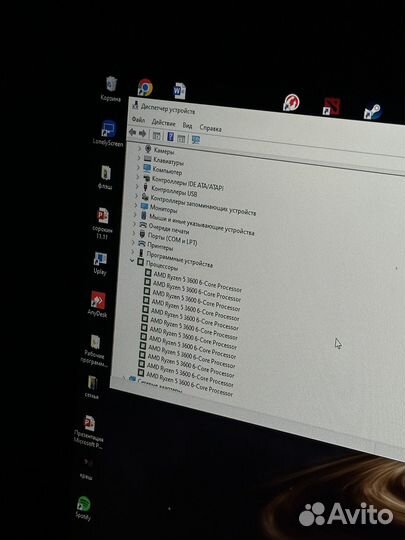The image size is (405, 540).
Task: Click the Google Chrome desktop icon
Action: pos(145,87)
